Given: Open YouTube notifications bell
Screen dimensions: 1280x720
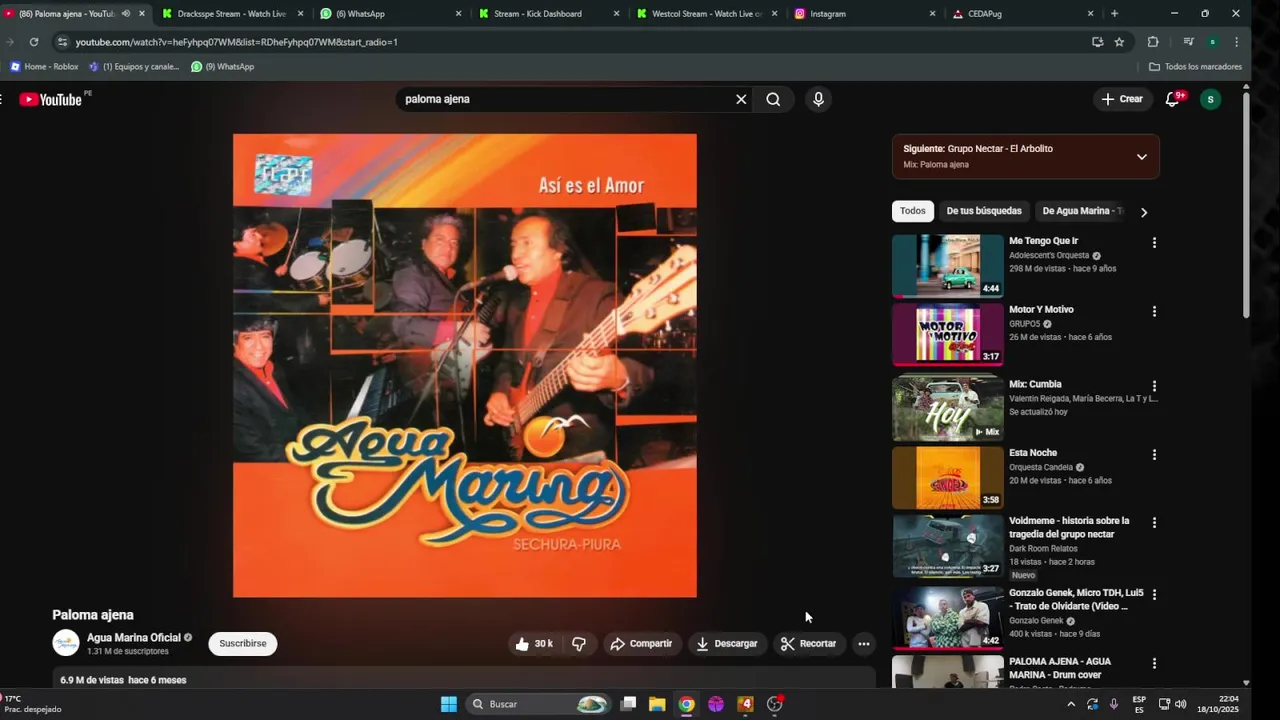Looking at the screenshot, I should [1173, 99].
